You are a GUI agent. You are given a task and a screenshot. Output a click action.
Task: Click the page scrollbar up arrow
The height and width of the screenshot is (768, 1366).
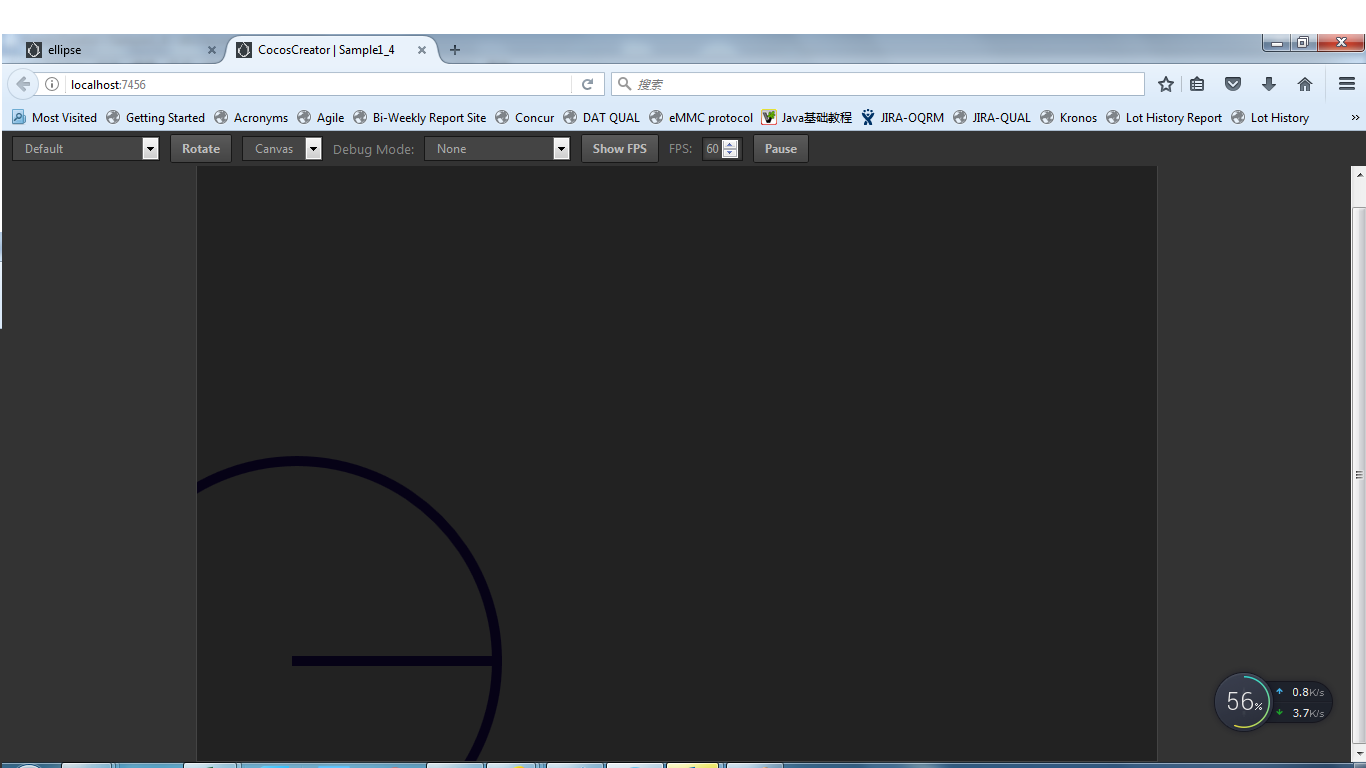1358,174
